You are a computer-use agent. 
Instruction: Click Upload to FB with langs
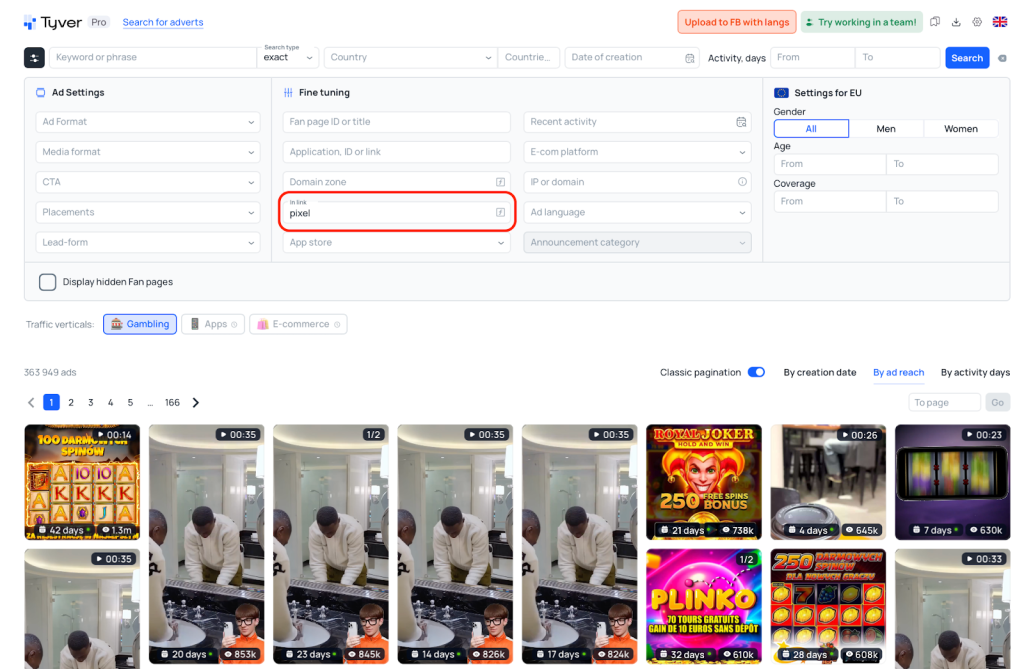pos(736,22)
